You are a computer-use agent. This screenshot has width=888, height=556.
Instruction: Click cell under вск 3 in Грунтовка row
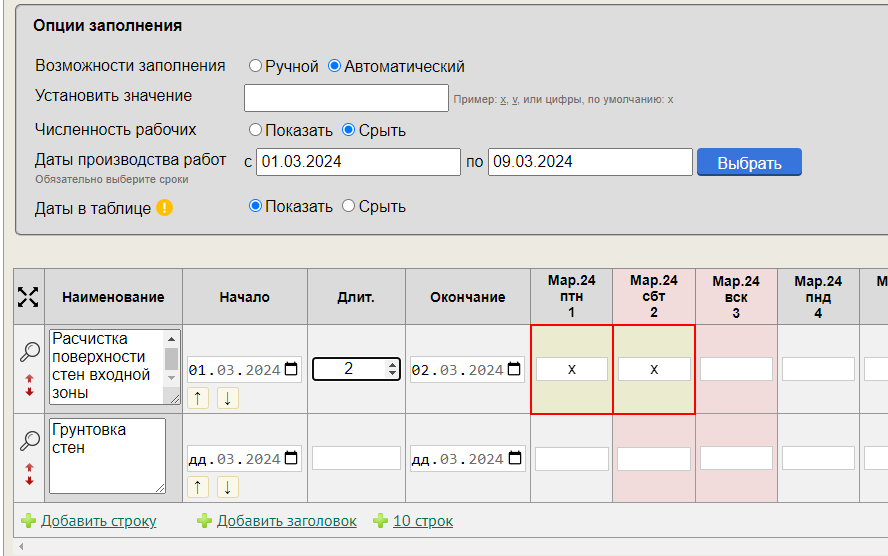coord(736,459)
